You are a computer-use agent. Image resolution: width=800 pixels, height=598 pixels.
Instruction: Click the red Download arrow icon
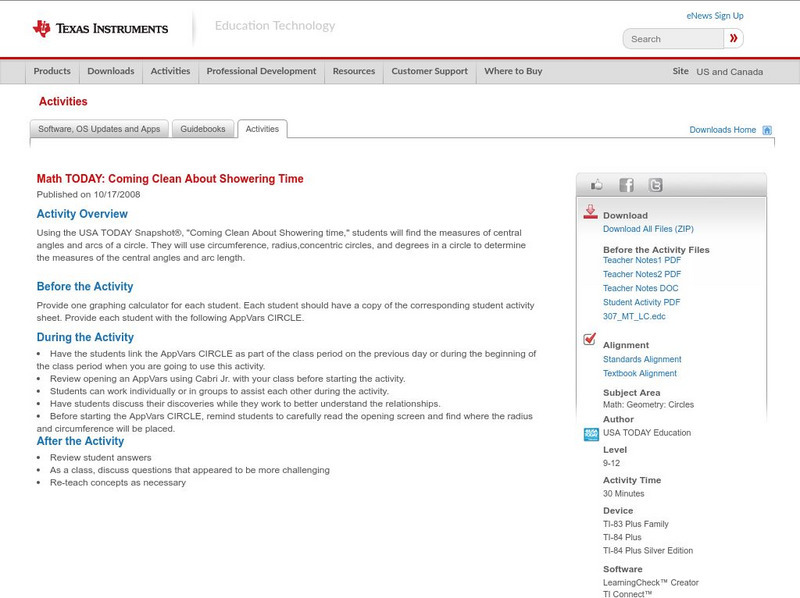point(590,212)
